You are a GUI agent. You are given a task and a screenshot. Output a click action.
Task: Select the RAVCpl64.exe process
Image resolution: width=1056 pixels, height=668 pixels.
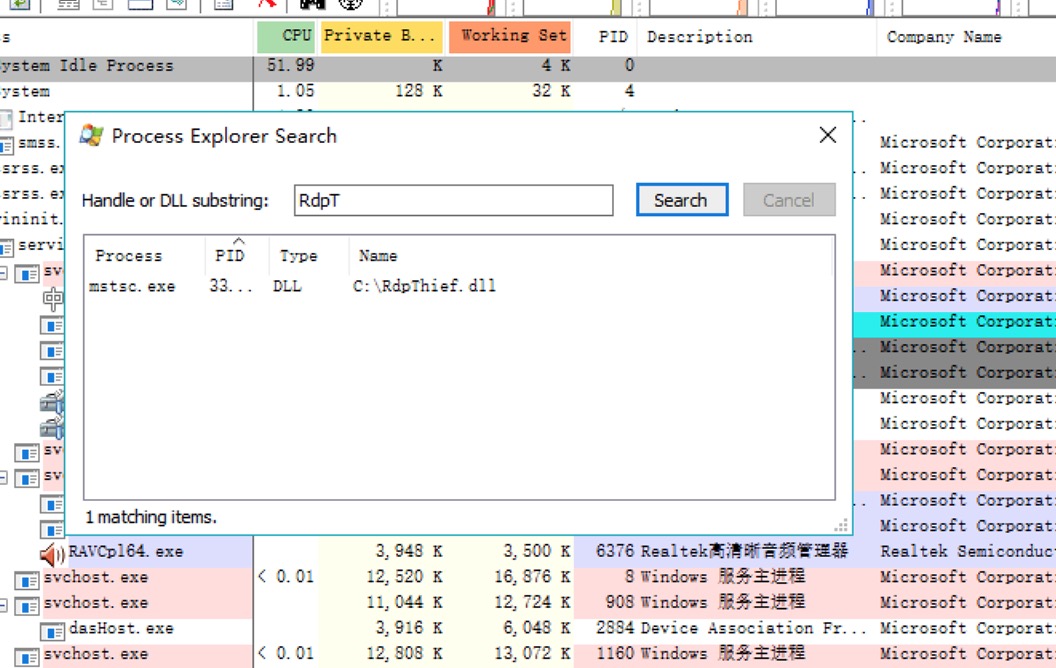point(126,552)
